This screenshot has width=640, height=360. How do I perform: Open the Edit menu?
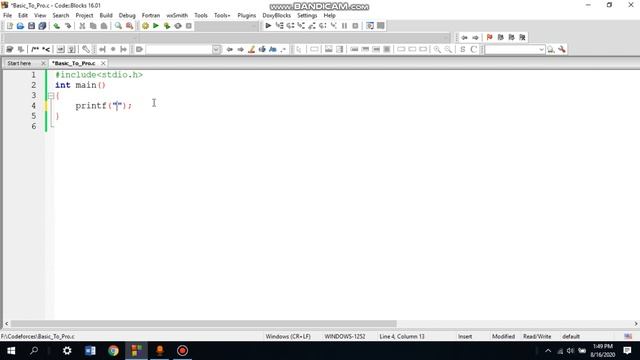tap(23, 15)
